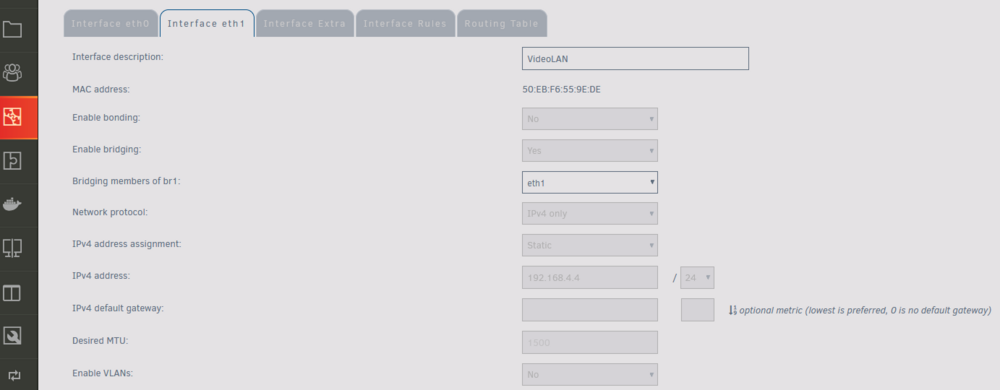Click the 'IPv4 default gateway:' label

(118, 308)
